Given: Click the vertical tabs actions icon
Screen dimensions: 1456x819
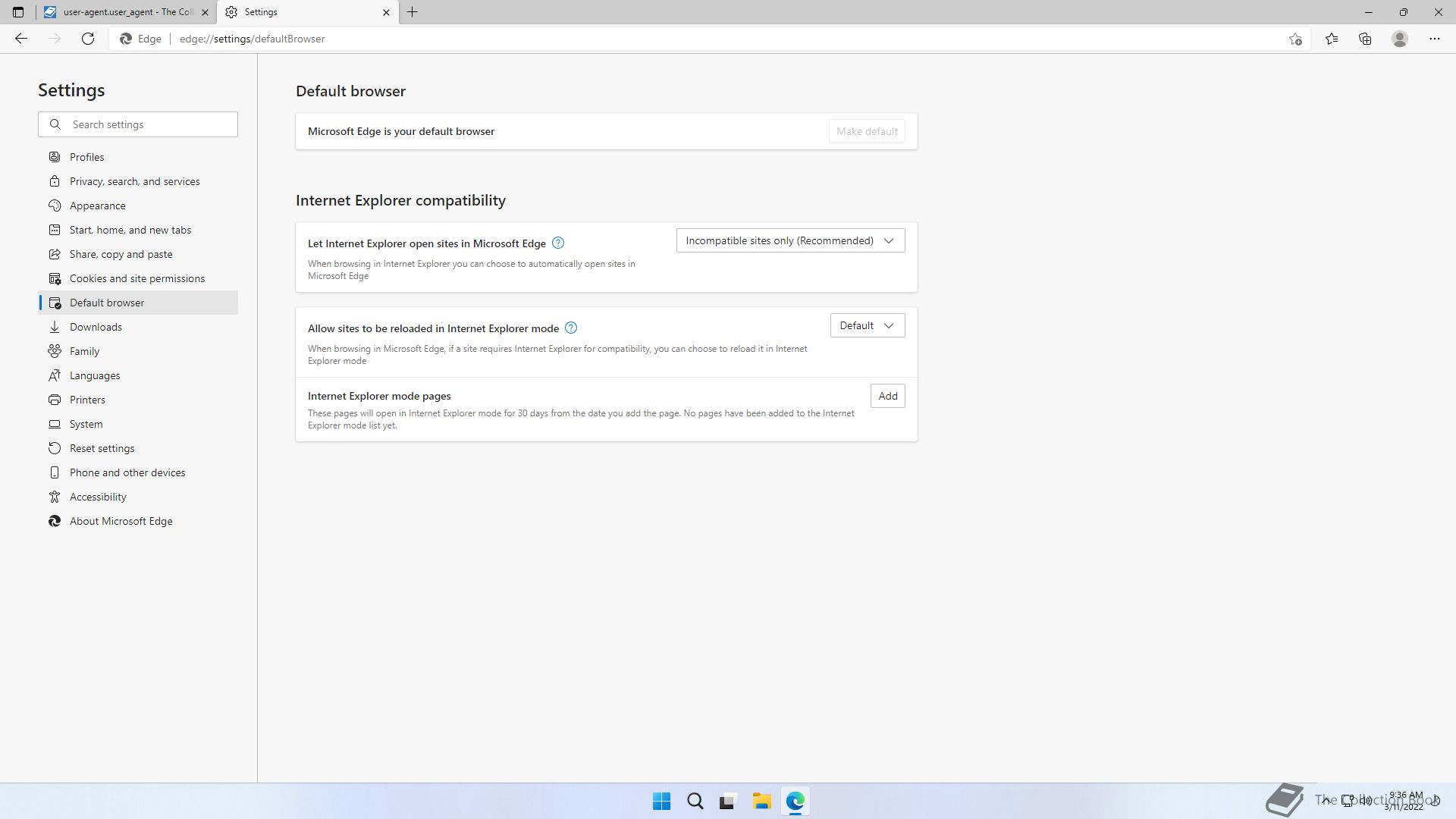Looking at the screenshot, I should click(18, 12).
